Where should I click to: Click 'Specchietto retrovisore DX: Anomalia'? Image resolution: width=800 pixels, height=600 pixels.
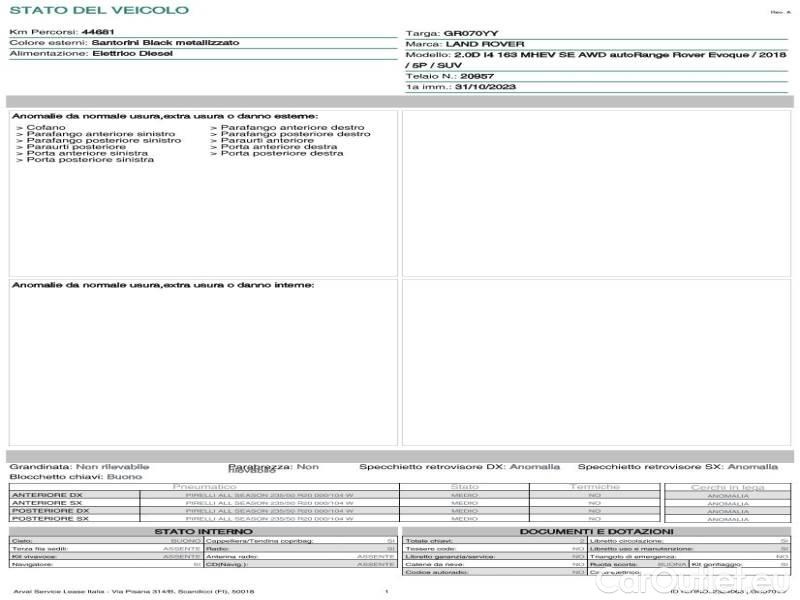click(459, 466)
